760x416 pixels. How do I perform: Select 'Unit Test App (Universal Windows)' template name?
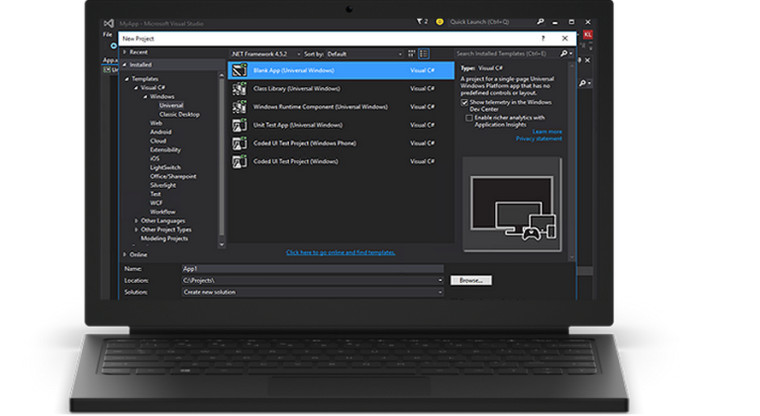298,125
